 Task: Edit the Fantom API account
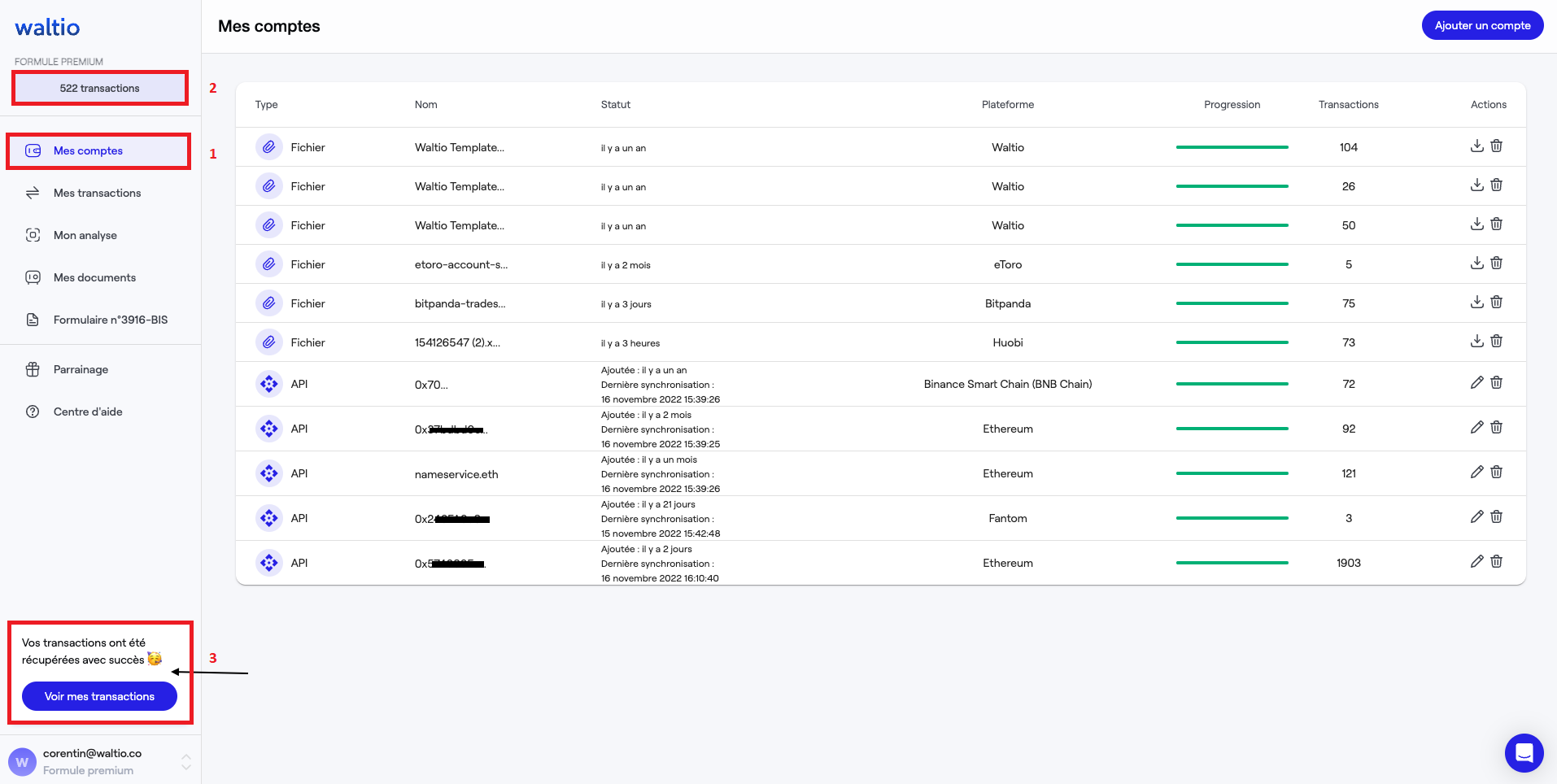pyautogui.click(x=1477, y=516)
